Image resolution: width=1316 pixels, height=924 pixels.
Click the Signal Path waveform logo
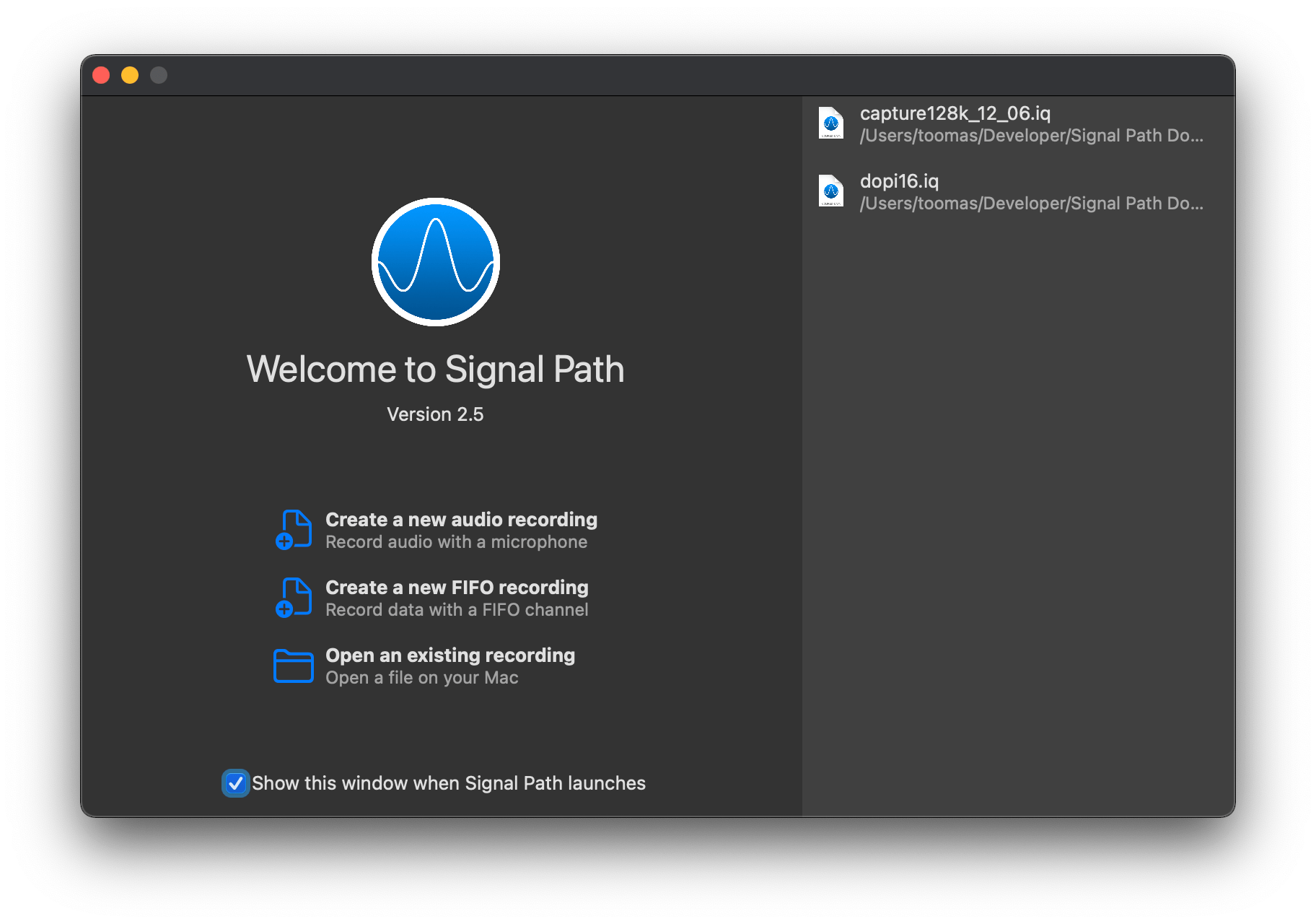tap(436, 262)
